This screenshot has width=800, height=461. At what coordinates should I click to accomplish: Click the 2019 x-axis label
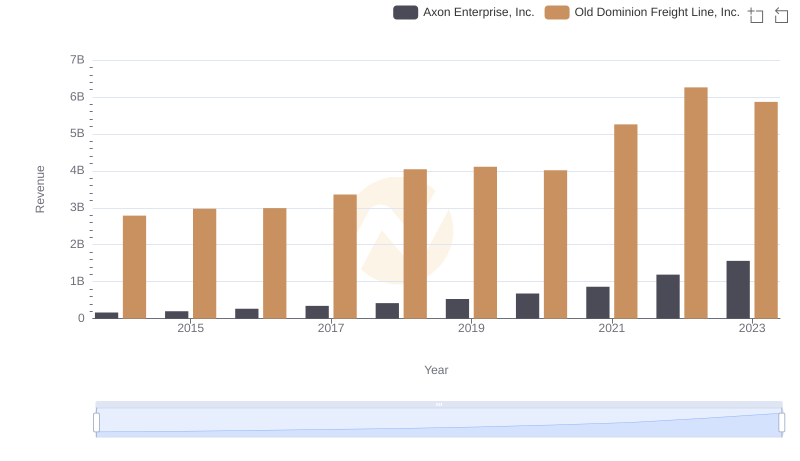pyautogui.click(x=471, y=328)
